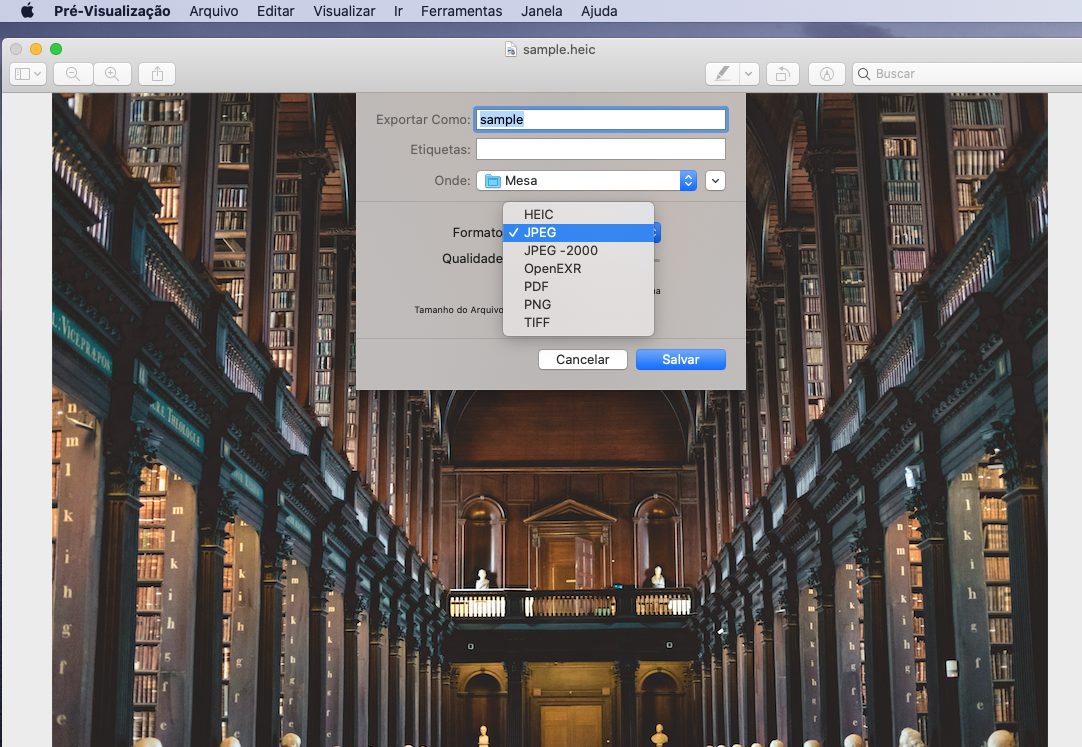Click the zoom out magnifier icon

point(73,74)
